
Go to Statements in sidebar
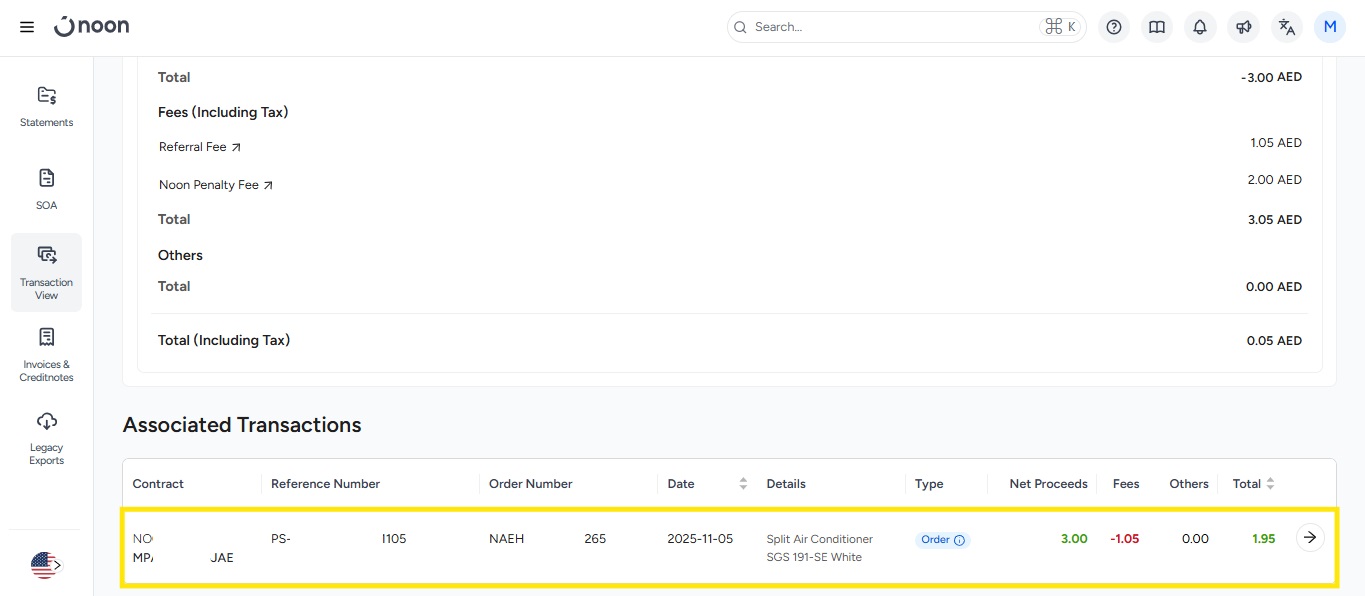tap(46, 106)
